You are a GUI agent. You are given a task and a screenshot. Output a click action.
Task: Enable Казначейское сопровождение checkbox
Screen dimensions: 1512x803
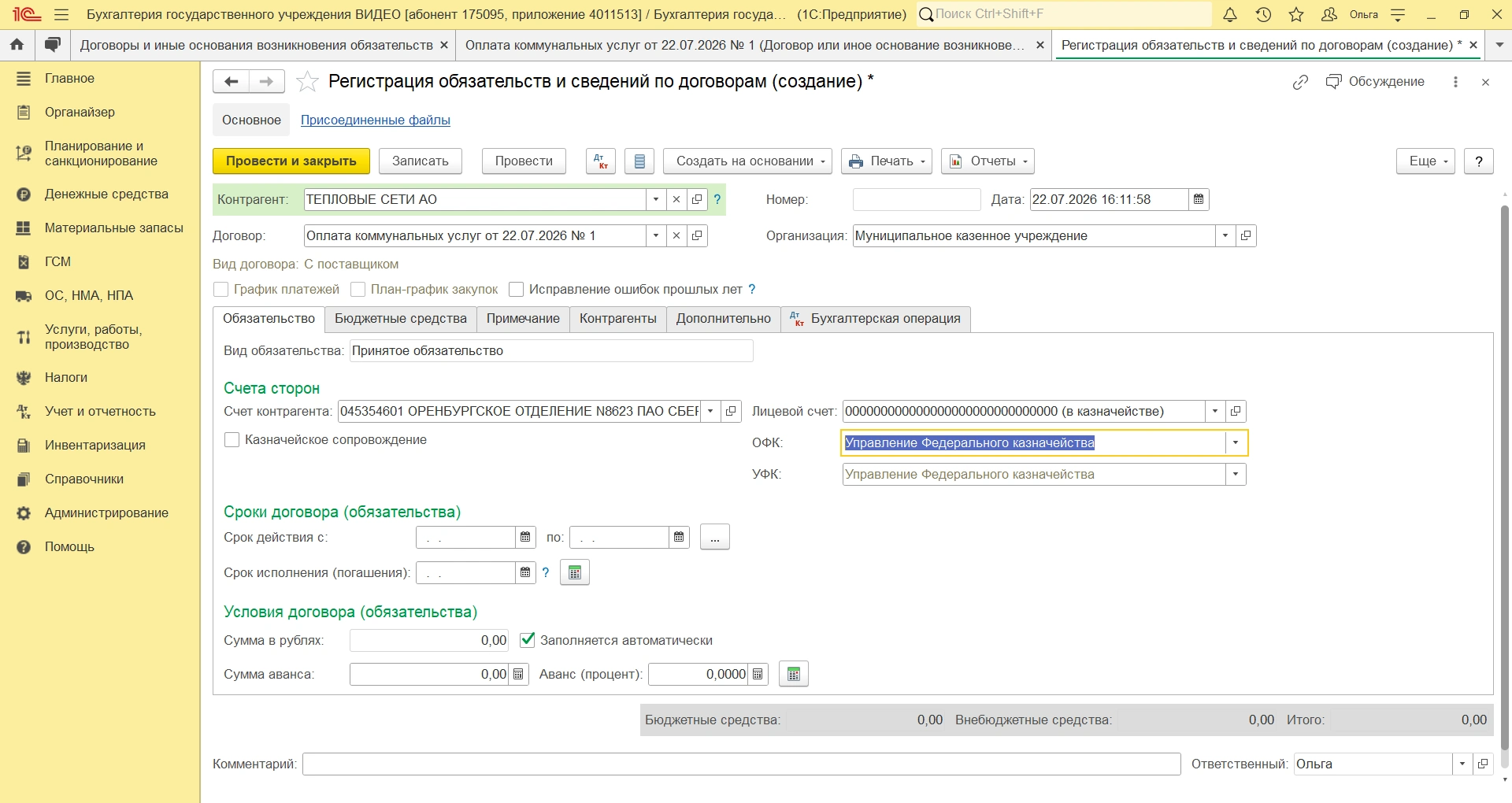[x=232, y=440]
